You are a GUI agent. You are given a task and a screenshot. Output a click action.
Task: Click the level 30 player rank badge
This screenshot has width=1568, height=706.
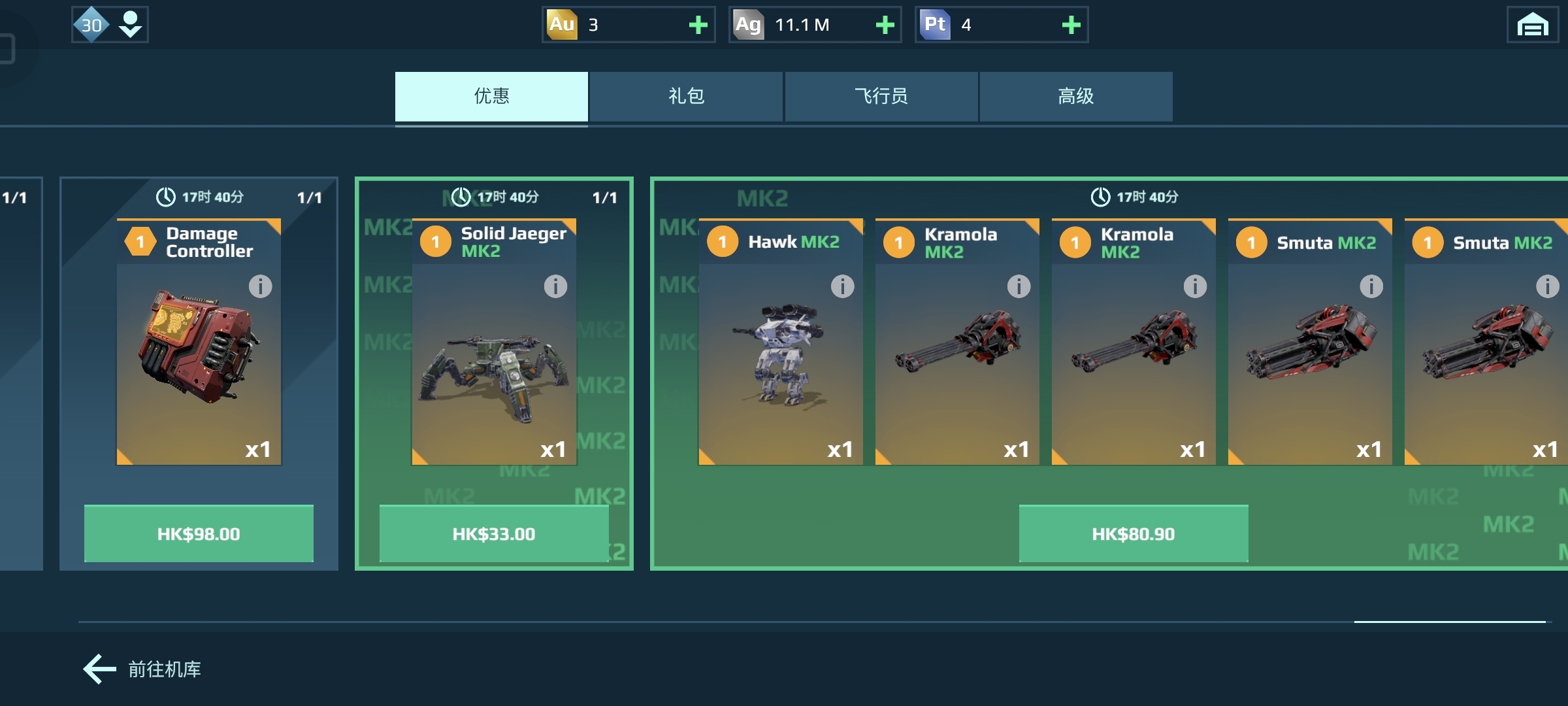pyautogui.click(x=91, y=25)
